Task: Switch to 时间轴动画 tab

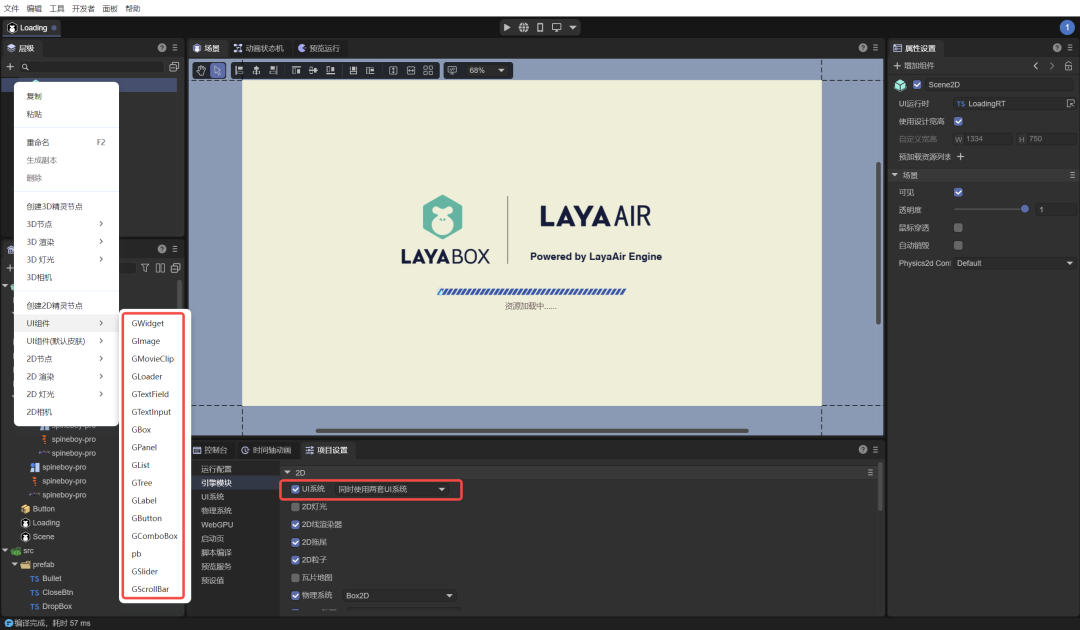Action: click(266, 450)
